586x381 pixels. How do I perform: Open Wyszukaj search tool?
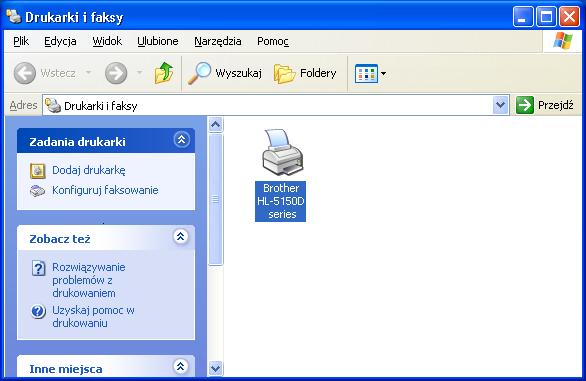[225, 73]
